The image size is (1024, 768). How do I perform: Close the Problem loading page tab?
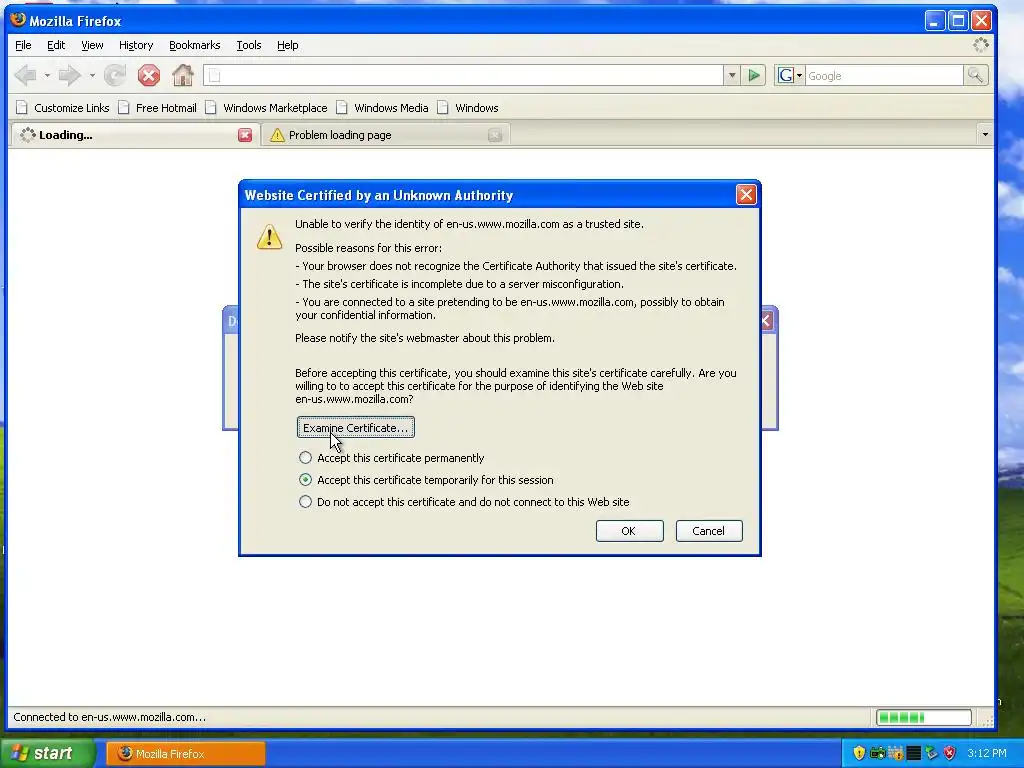click(x=495, y=135)
